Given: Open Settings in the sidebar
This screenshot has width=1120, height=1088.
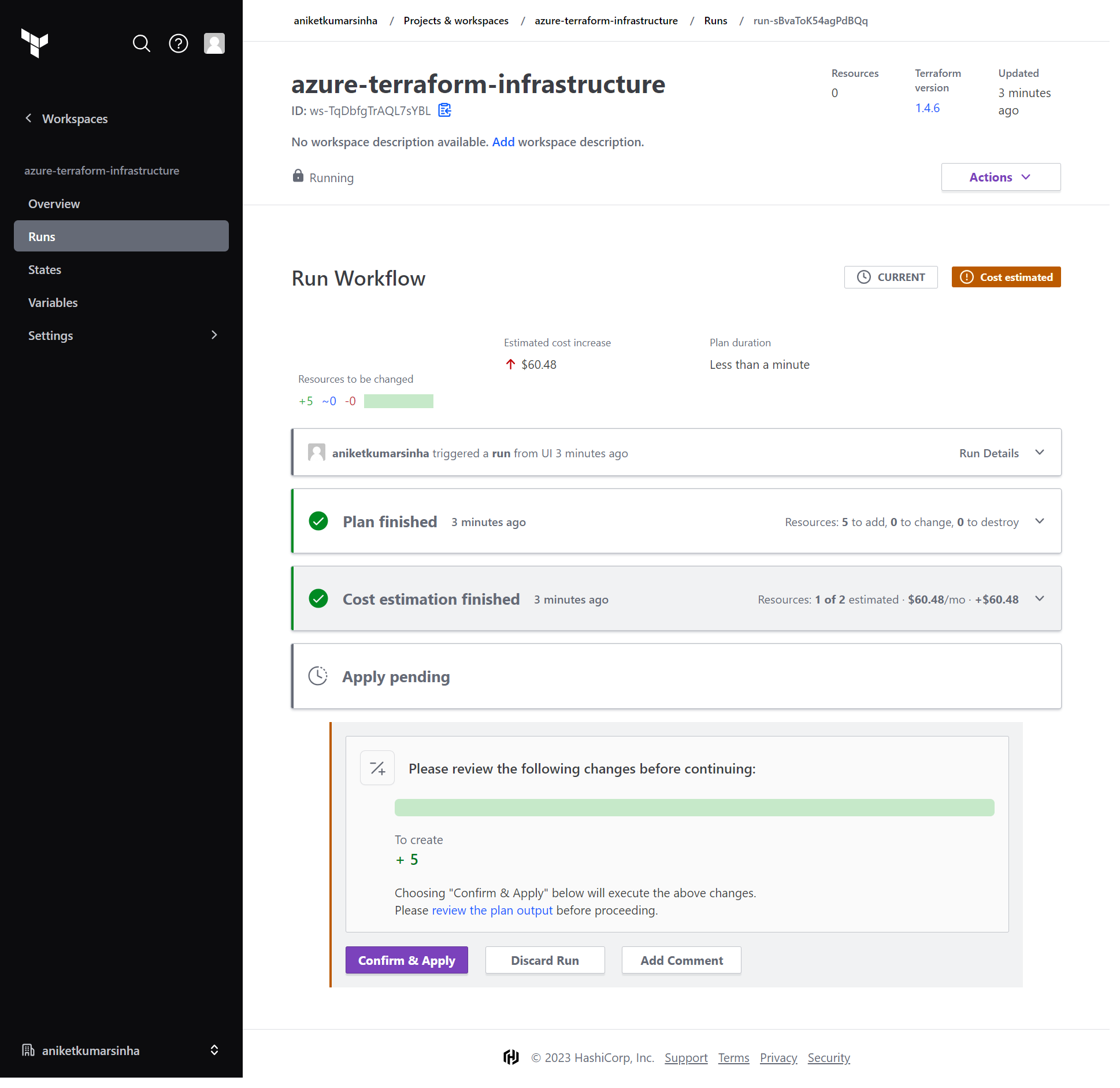Looking at the screenshot, I should 121,335.
